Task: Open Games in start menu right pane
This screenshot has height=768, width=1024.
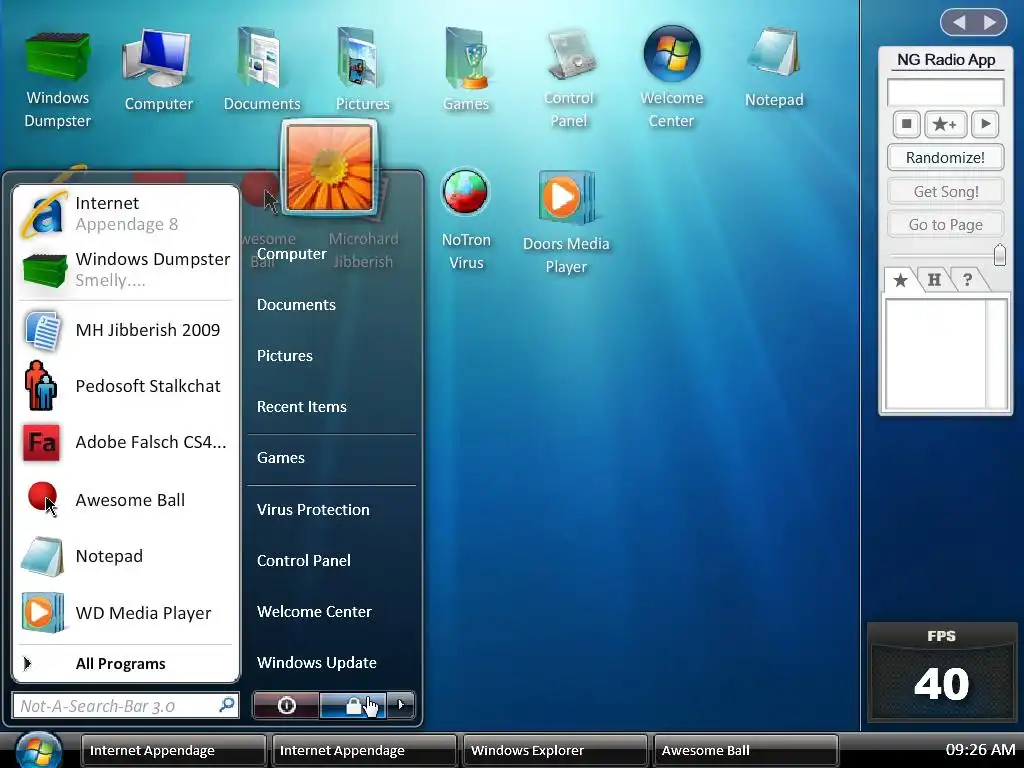Action: pos(281,458)
